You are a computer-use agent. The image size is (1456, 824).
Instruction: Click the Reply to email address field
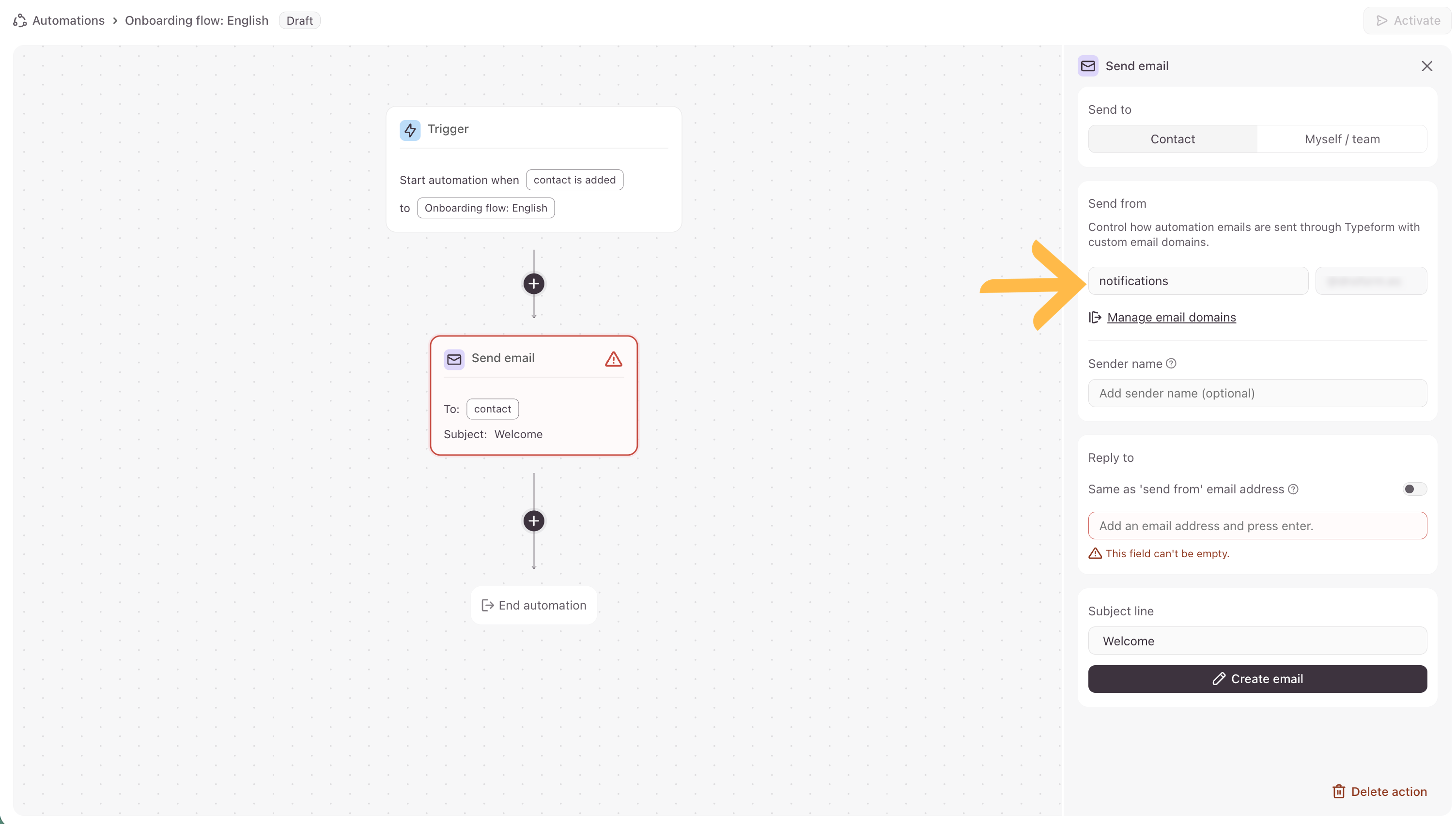coord(1257,526)
